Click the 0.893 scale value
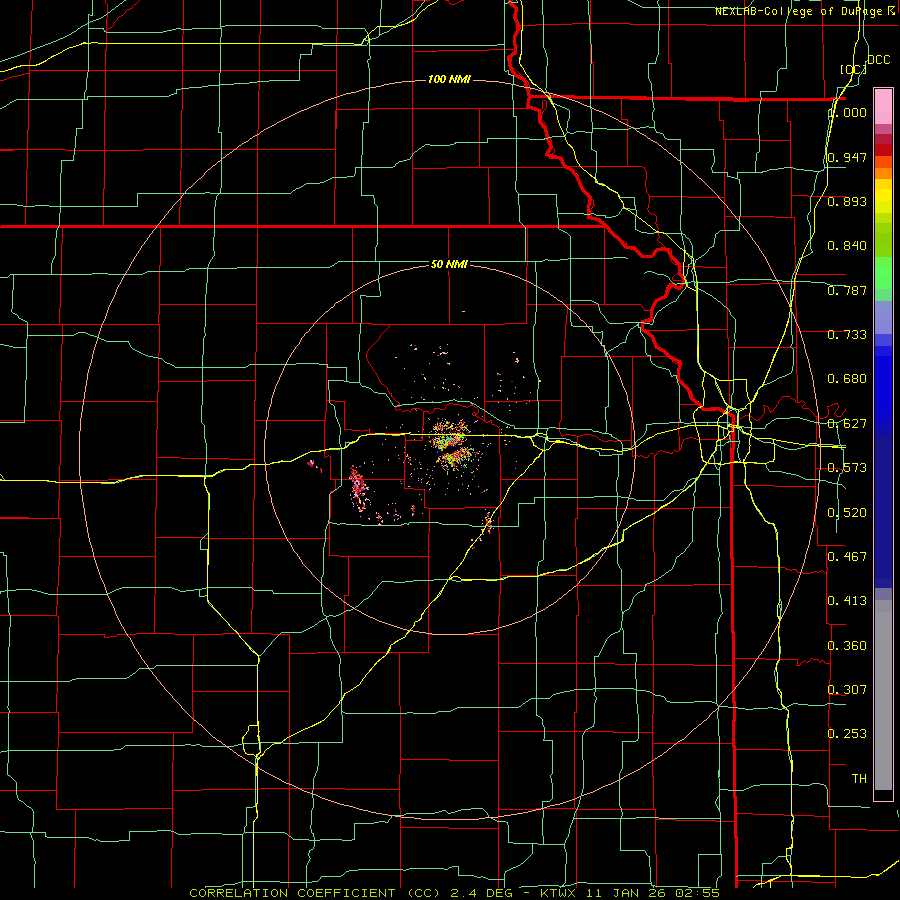Screen dimensions: 900x900 (x=847, y=201)
